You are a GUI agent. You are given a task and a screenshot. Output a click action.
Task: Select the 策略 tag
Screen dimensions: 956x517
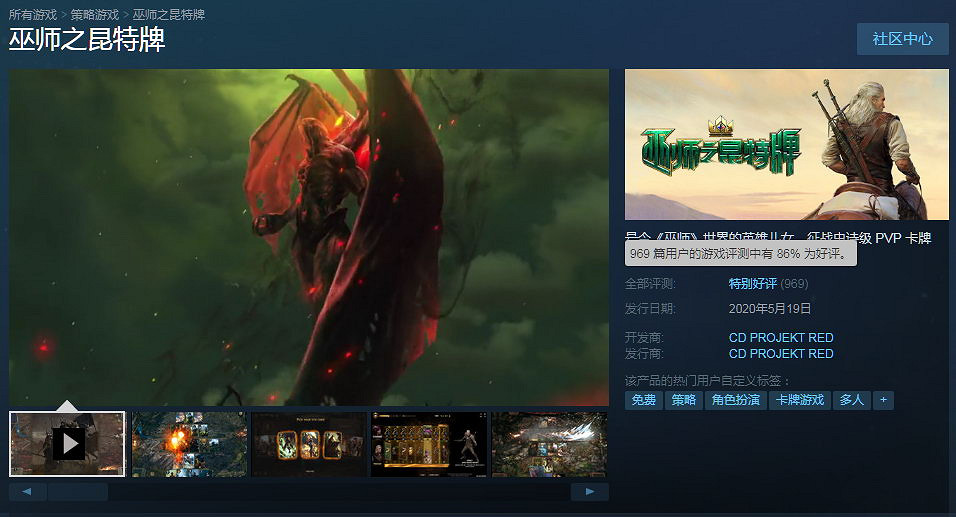[x=683, y=400]
